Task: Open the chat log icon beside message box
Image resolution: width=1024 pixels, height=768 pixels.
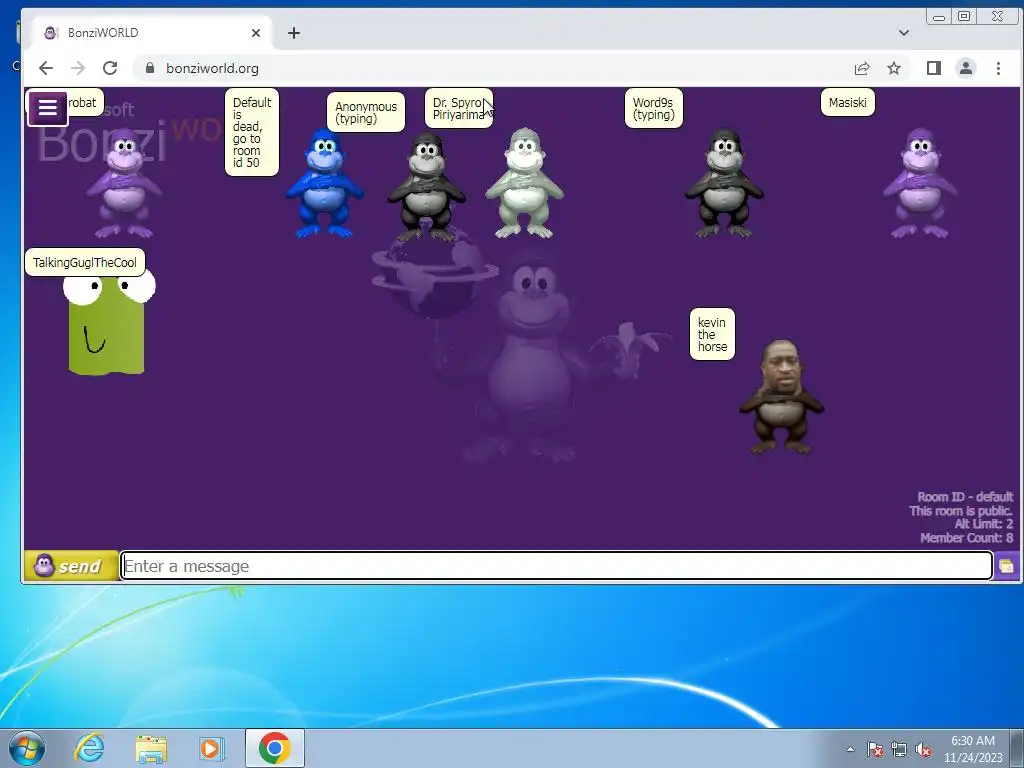Action: (1006, 566)
